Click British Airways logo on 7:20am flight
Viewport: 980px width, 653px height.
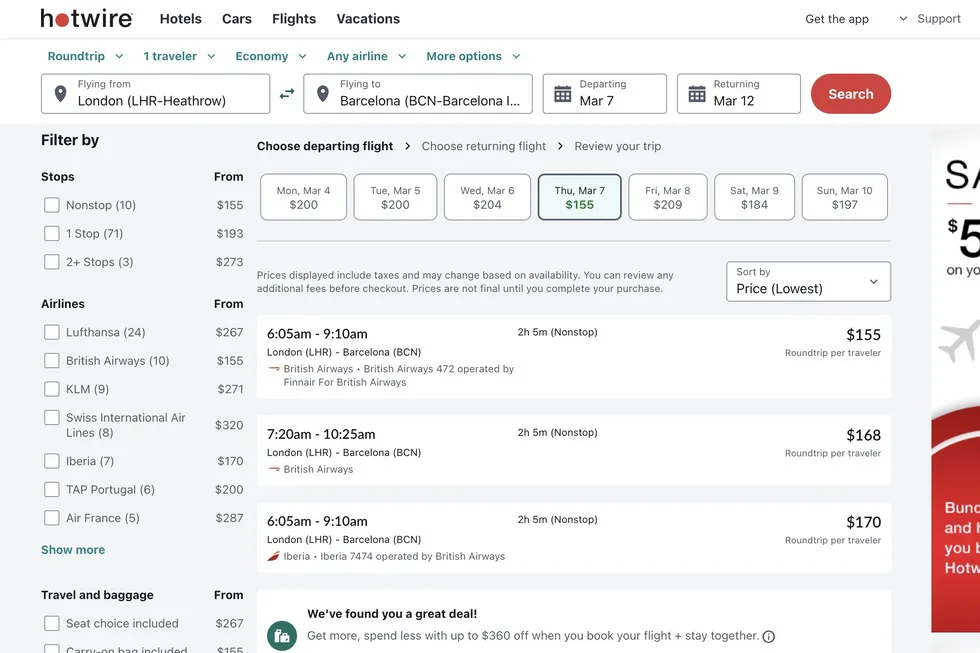pos(273,469)
